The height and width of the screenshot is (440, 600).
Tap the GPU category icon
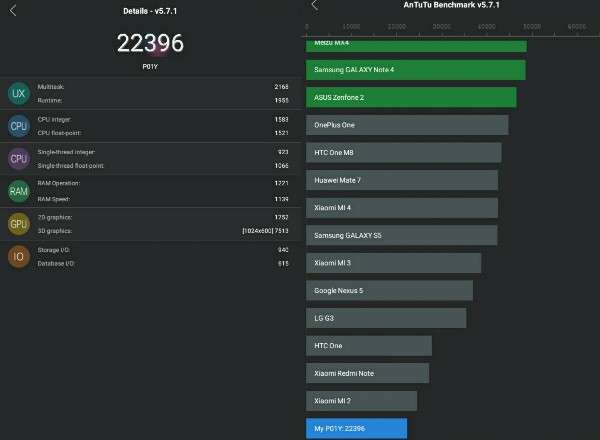19,224
